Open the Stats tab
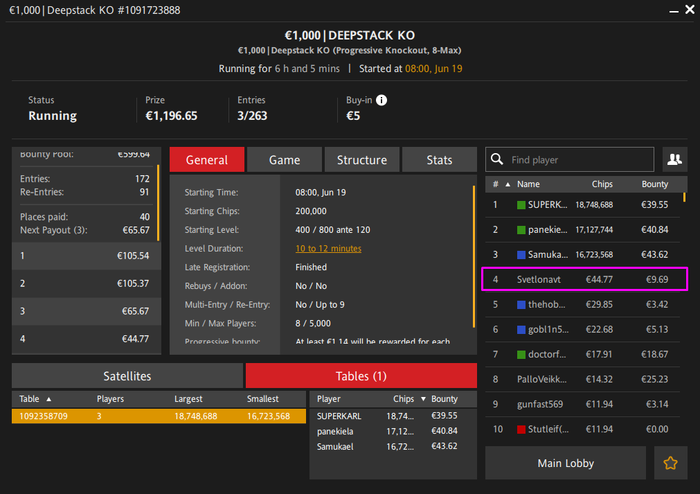The height and width of the screenshot is (494, 700). (439, 160)
